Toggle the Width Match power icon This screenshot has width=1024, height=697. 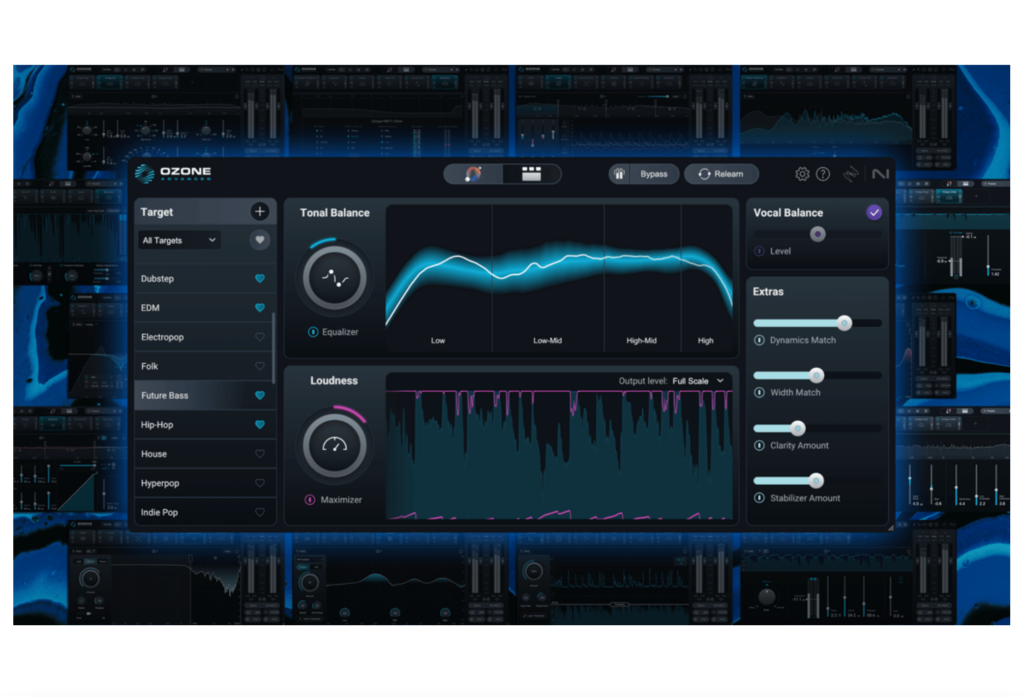coord(760,393)
